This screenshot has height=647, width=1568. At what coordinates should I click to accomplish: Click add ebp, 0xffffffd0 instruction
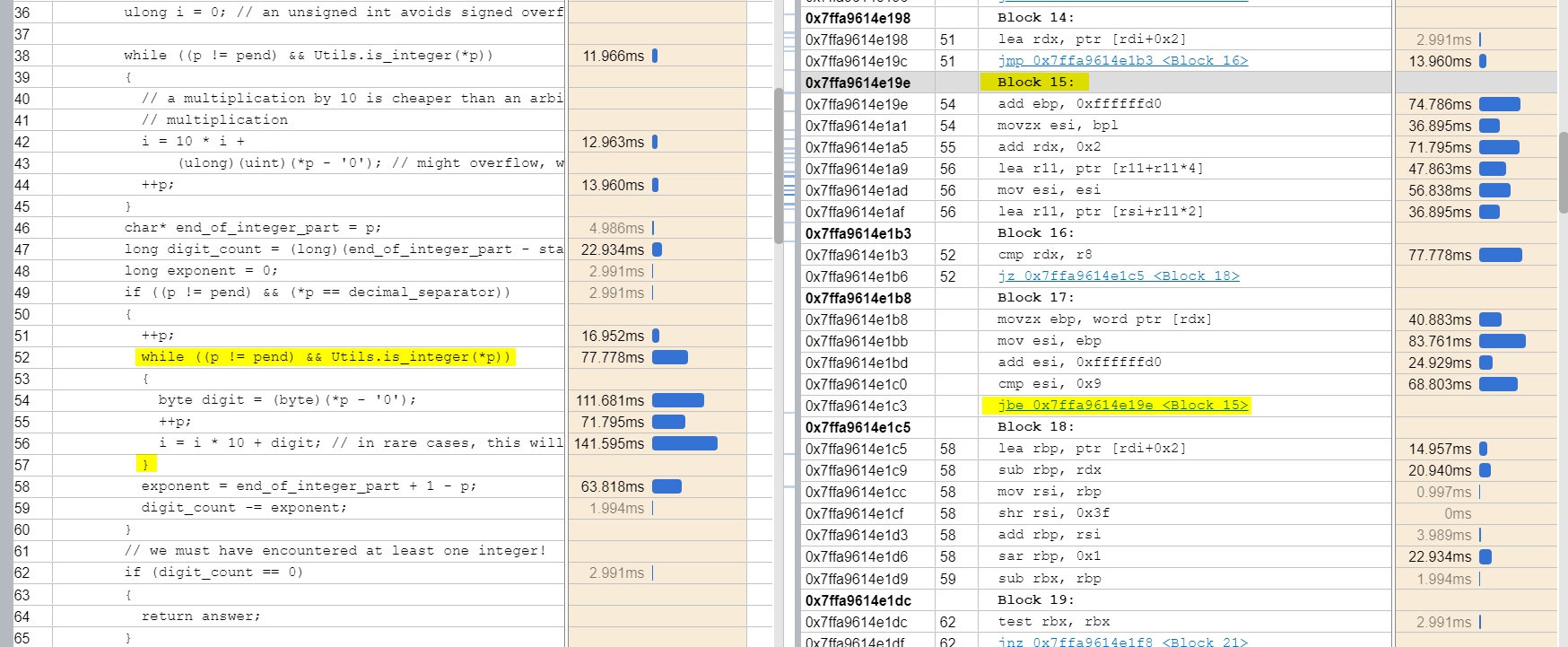pos(1079,104)
